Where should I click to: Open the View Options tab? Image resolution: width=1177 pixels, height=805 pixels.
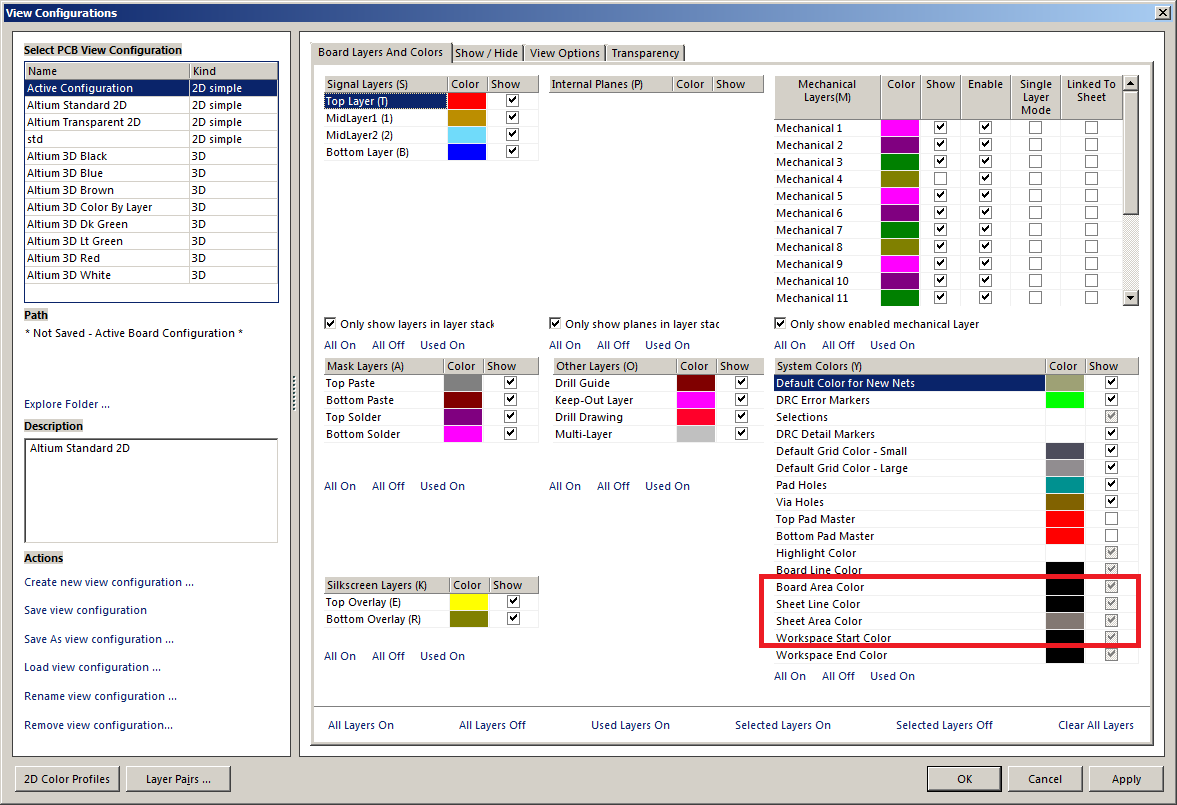(x=564, y=53)
